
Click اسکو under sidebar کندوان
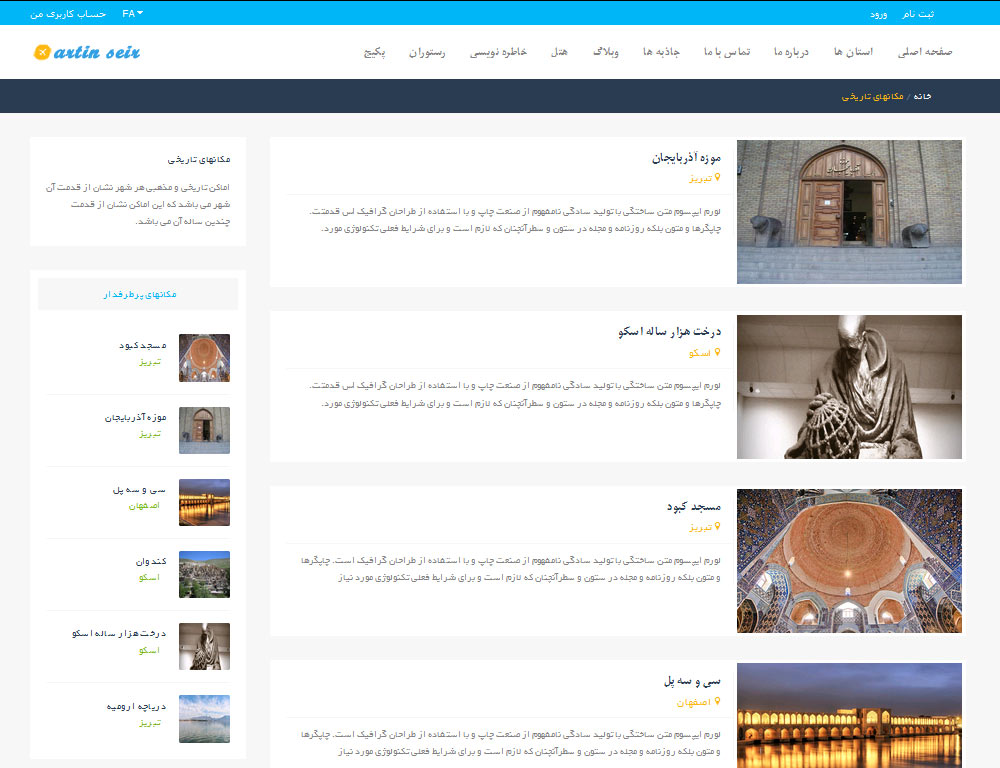click(149, 577)
